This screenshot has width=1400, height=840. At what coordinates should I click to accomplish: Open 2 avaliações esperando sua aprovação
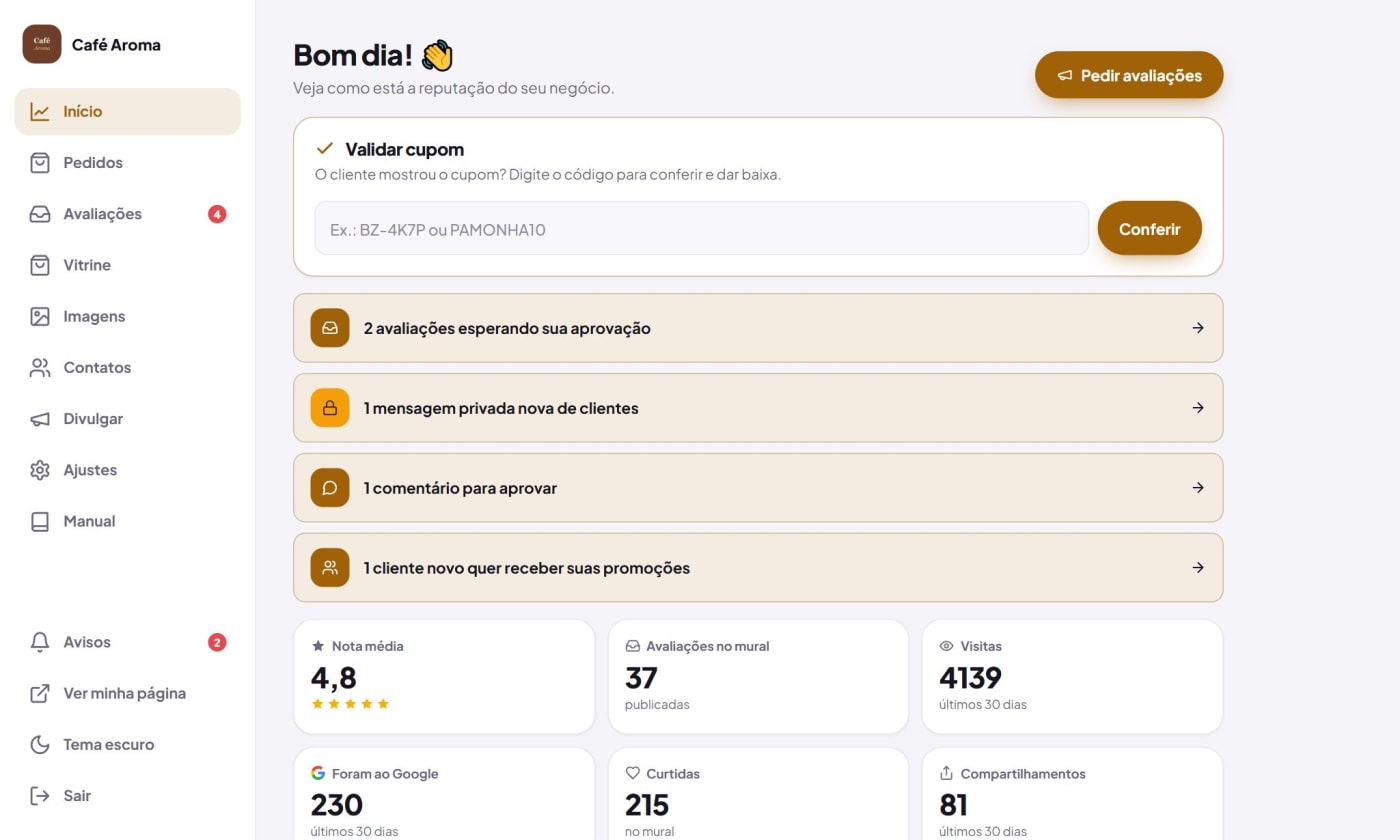pyautogui.click(x=758, y=328)
